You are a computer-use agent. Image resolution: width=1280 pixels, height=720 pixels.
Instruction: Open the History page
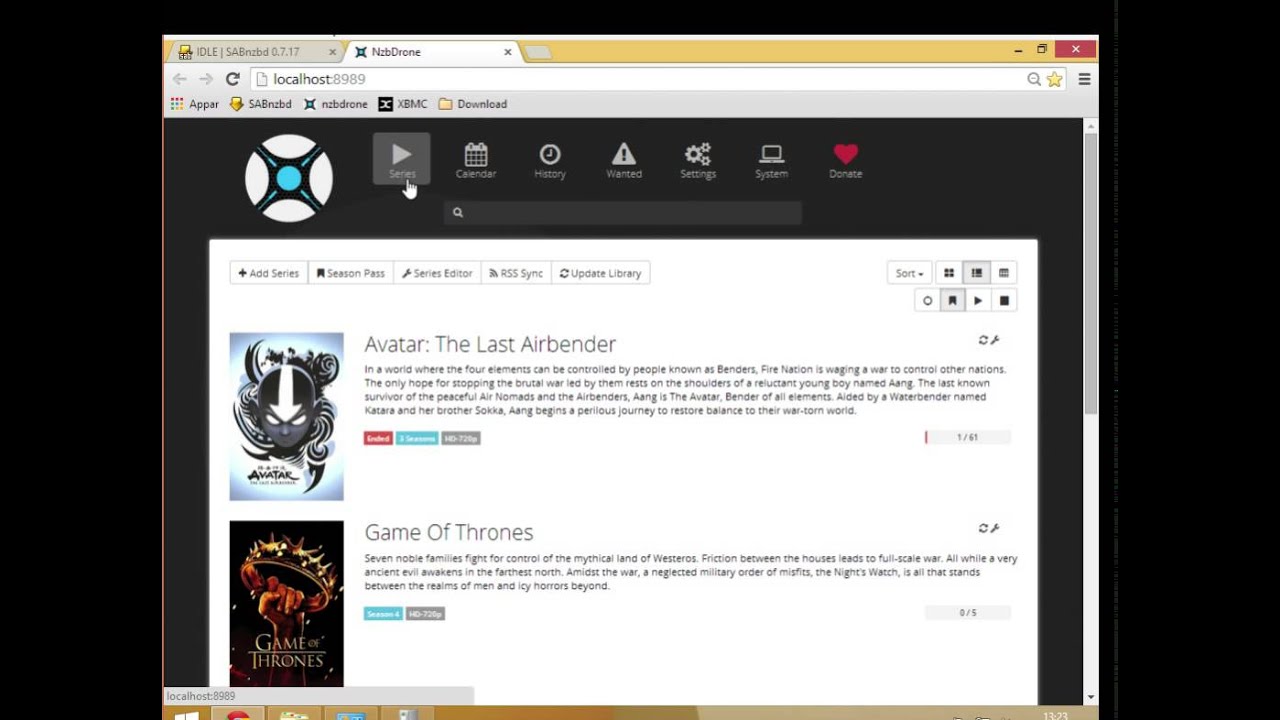pyautogui.click(x=550, y=160)
